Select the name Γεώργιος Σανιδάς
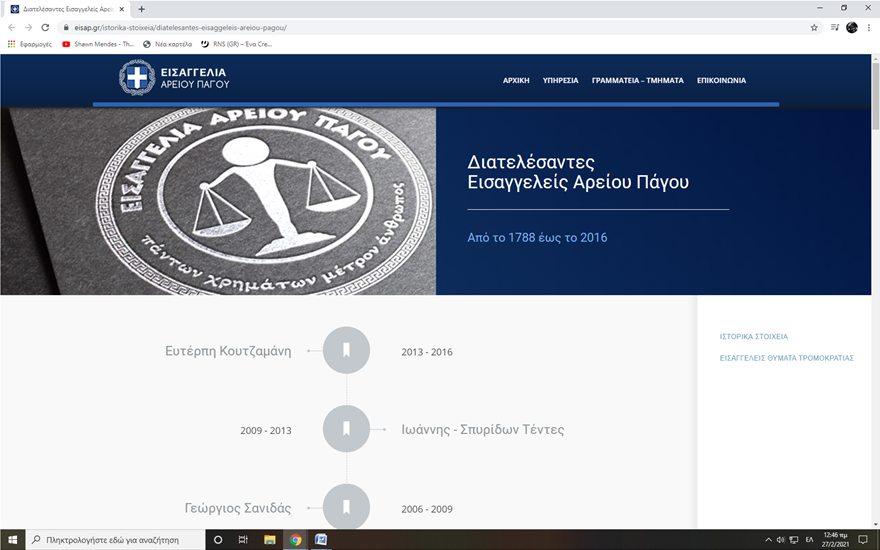This screenshot has width=880, height=550. (x=237, y=508)
